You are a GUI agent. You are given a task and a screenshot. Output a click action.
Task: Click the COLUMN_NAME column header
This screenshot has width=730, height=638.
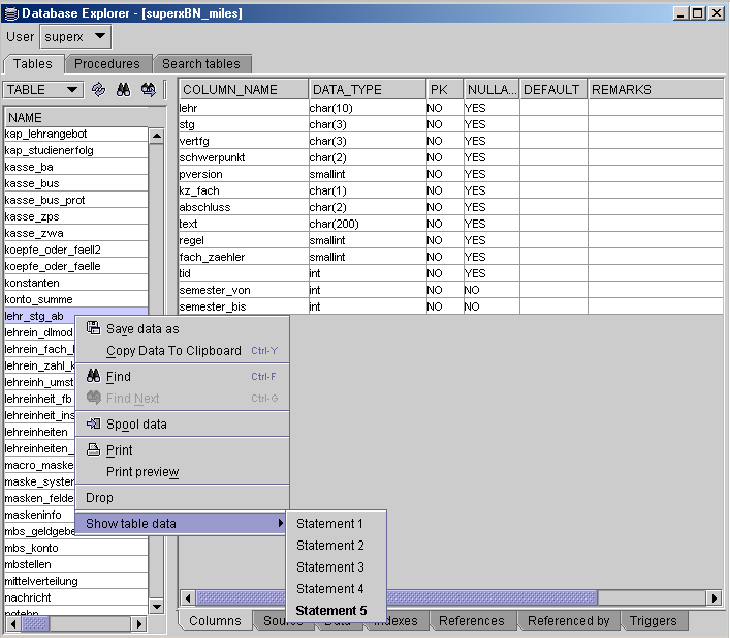[x=244, y=89]
